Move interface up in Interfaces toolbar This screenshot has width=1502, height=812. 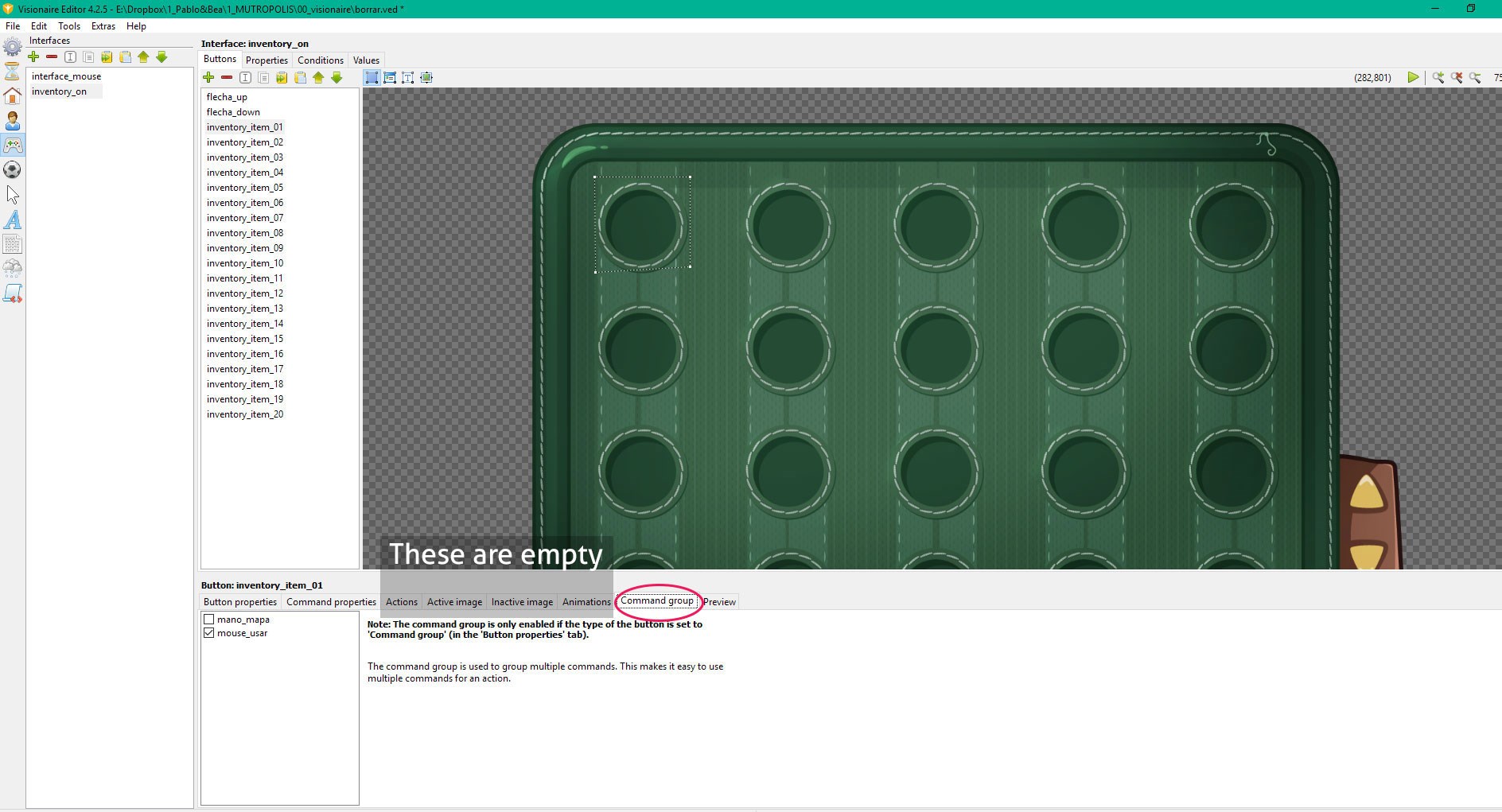[x=143, y=56]
